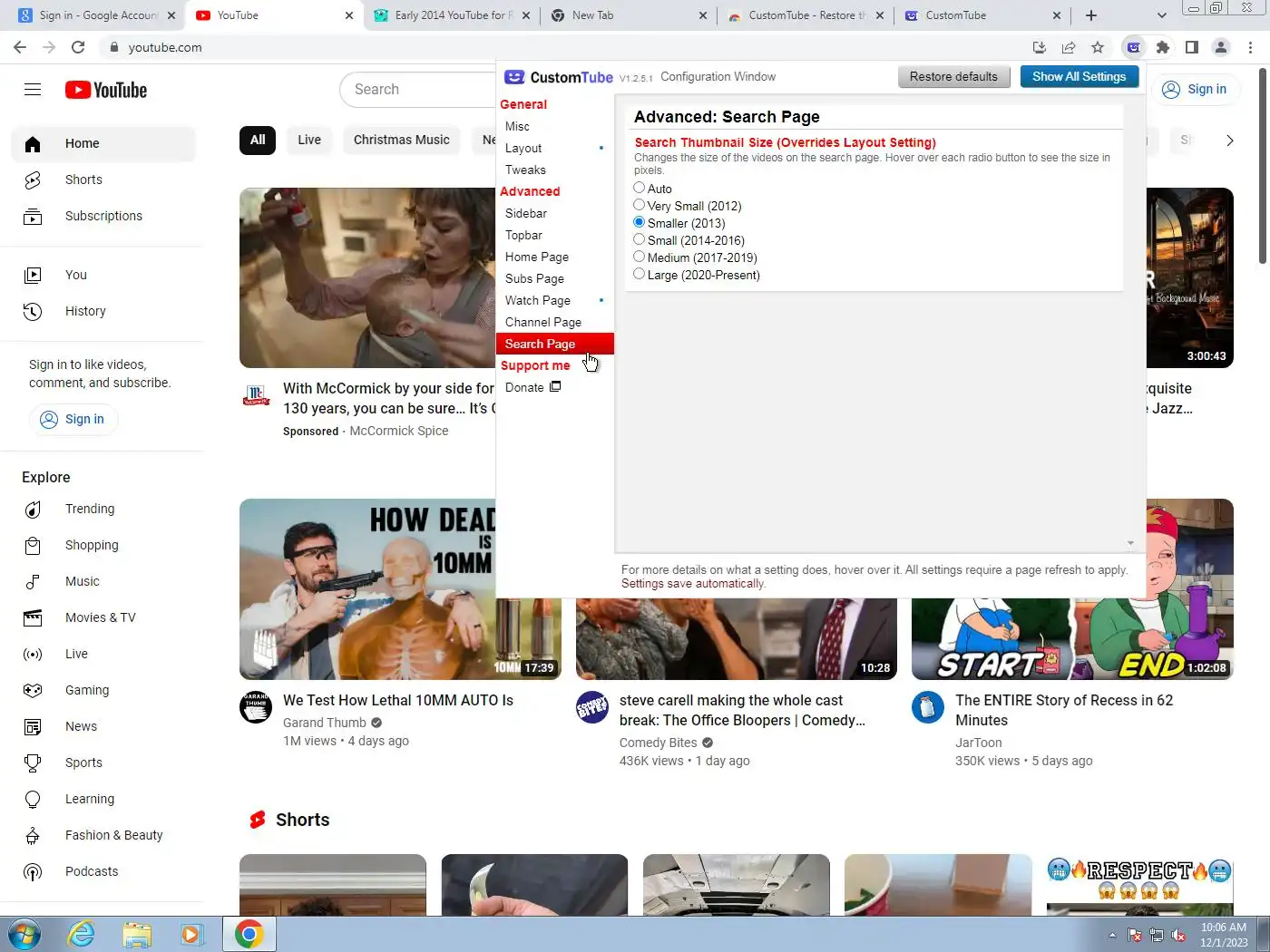Viewport: 1270px width, 952px height.
Task: Open the Chrome extensions puzzle icon
Action: 1163,47
